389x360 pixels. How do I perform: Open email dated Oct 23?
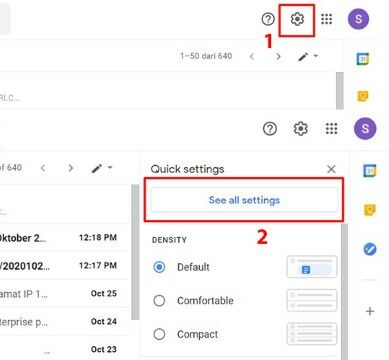click(x=63, y=348)
